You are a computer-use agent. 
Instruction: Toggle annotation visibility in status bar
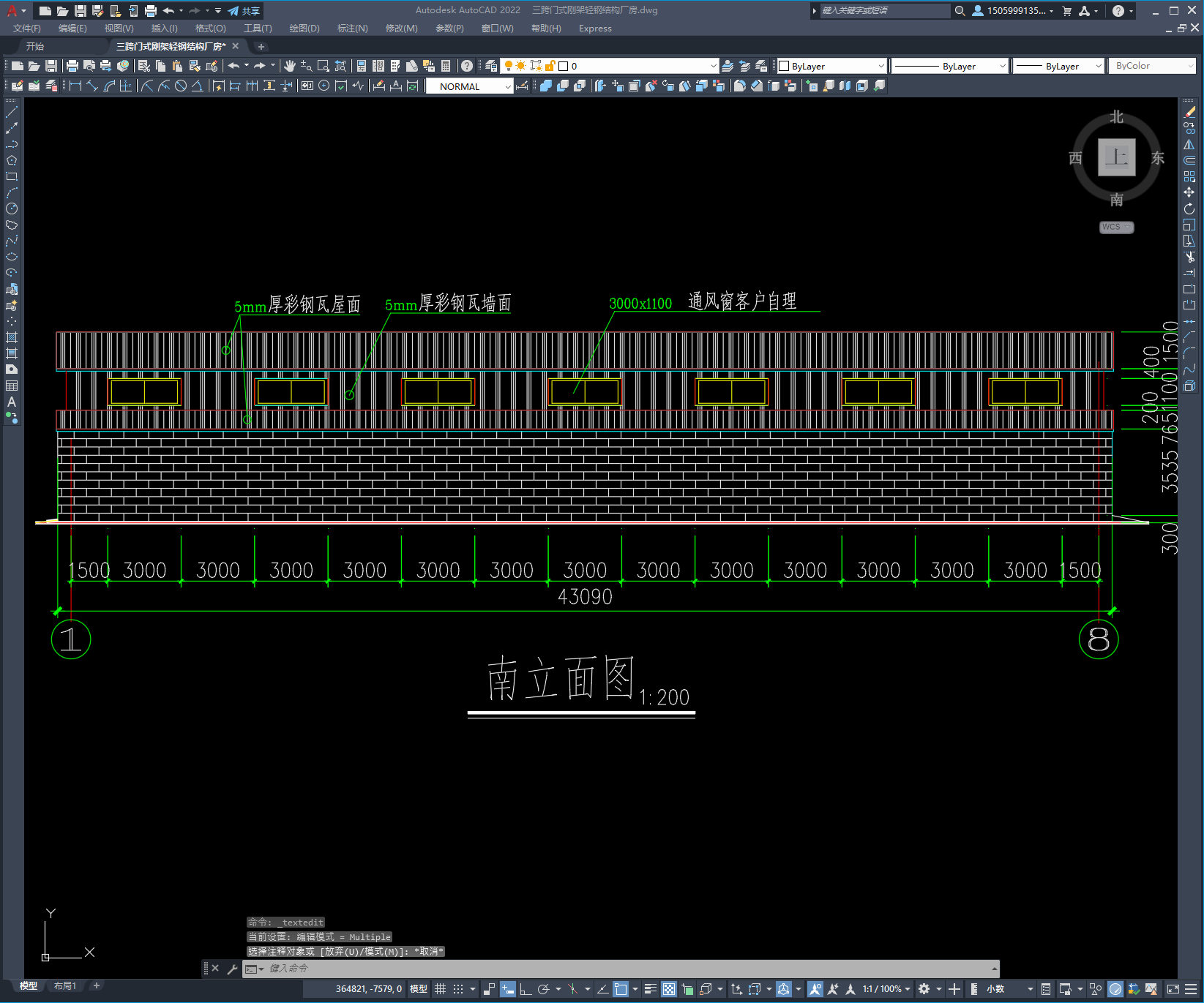(815, 989)
